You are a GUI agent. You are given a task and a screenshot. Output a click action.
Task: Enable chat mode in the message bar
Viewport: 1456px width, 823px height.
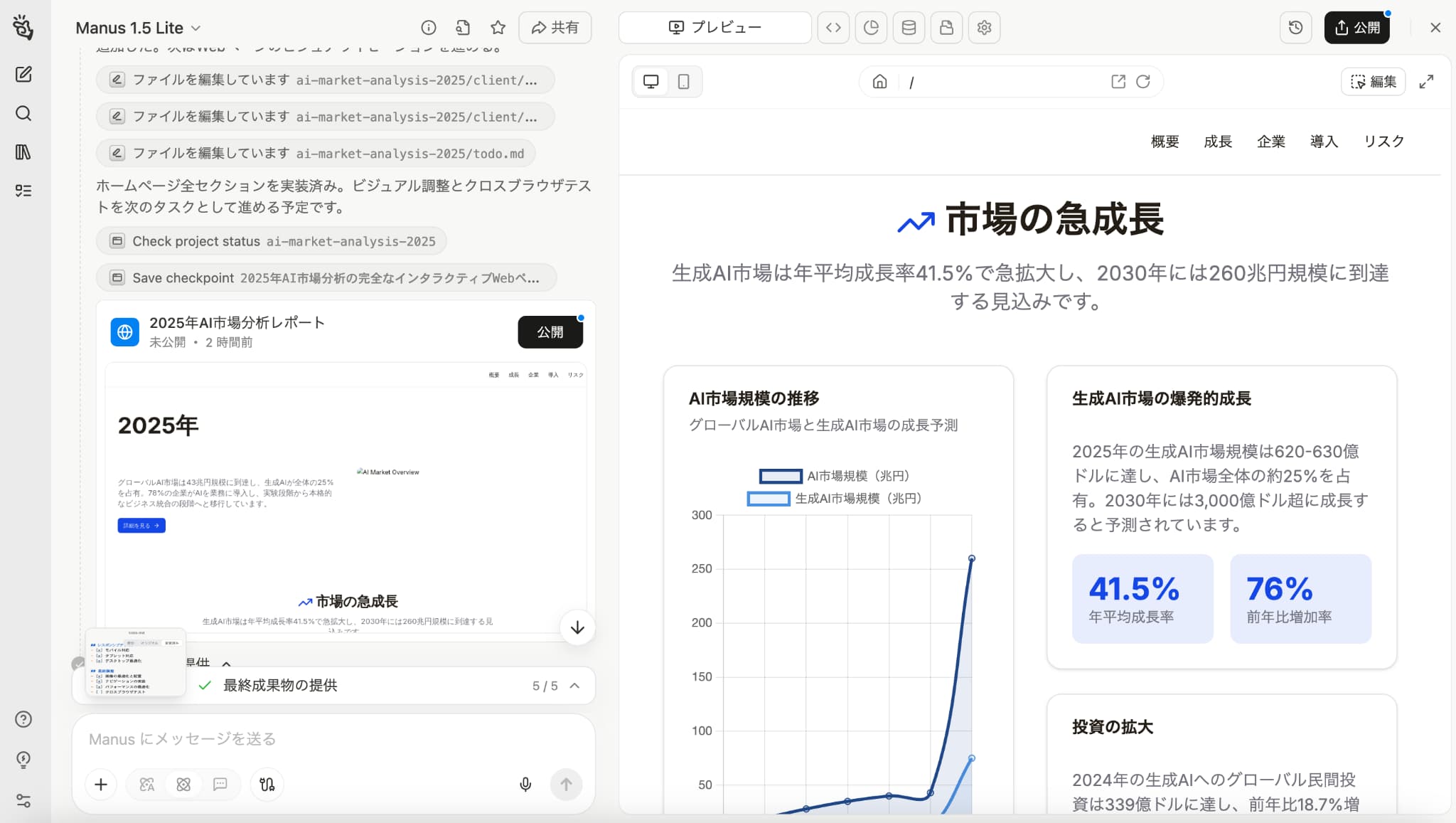click(x=220, y=785)
